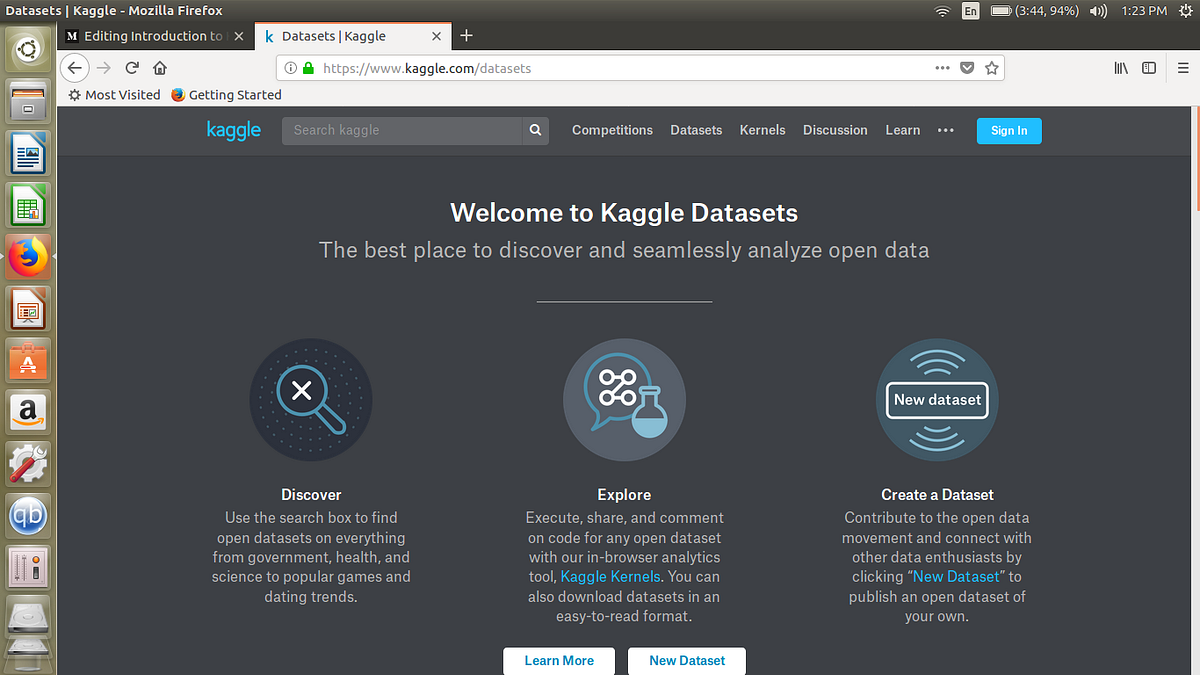Switch to the Editing Introduction tab
1200x675 pixels.
tap(150, 35)
